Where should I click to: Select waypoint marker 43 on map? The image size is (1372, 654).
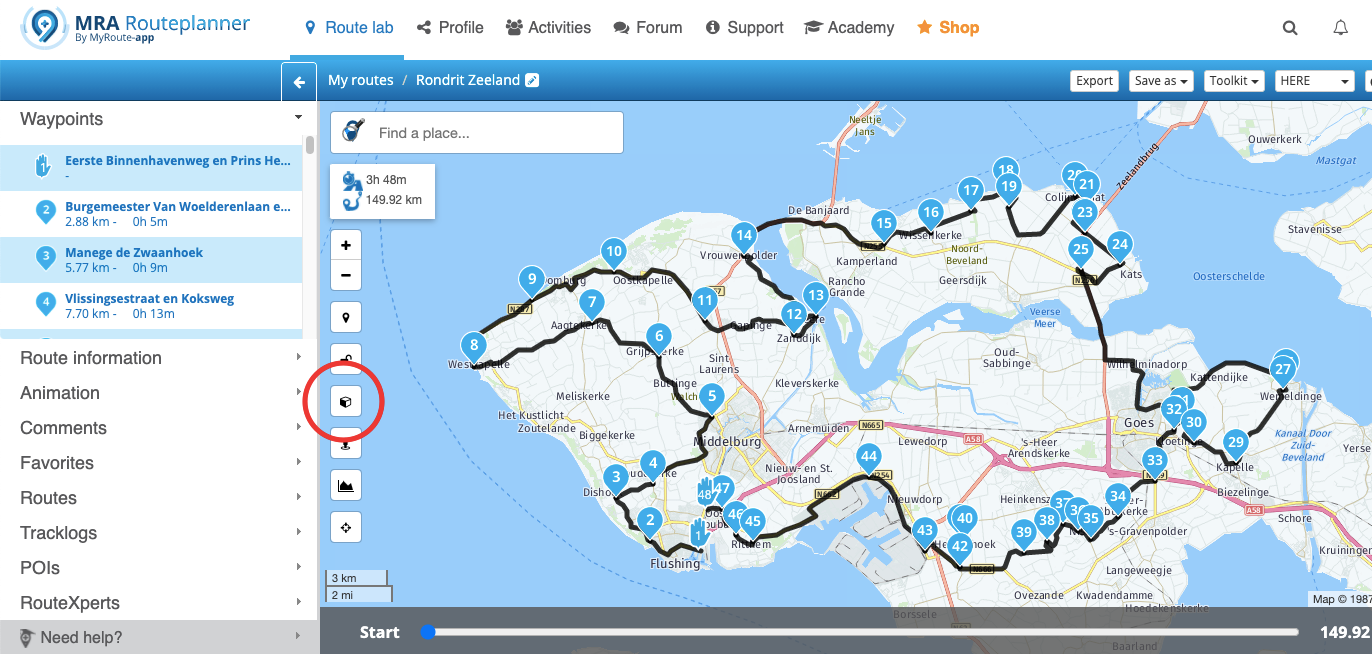[925, 534]
